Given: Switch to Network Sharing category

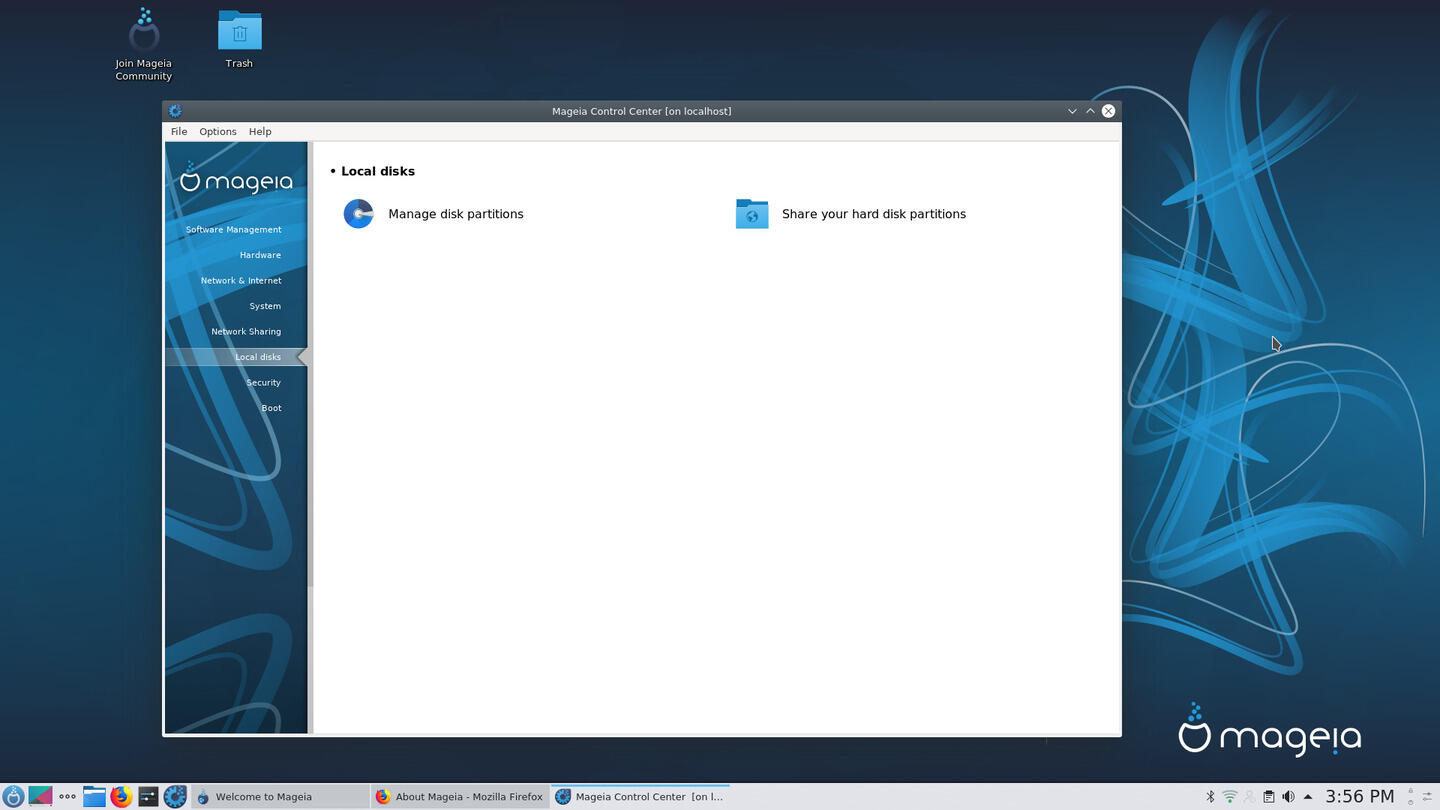Looking at the screenshot, I should 246,332.
